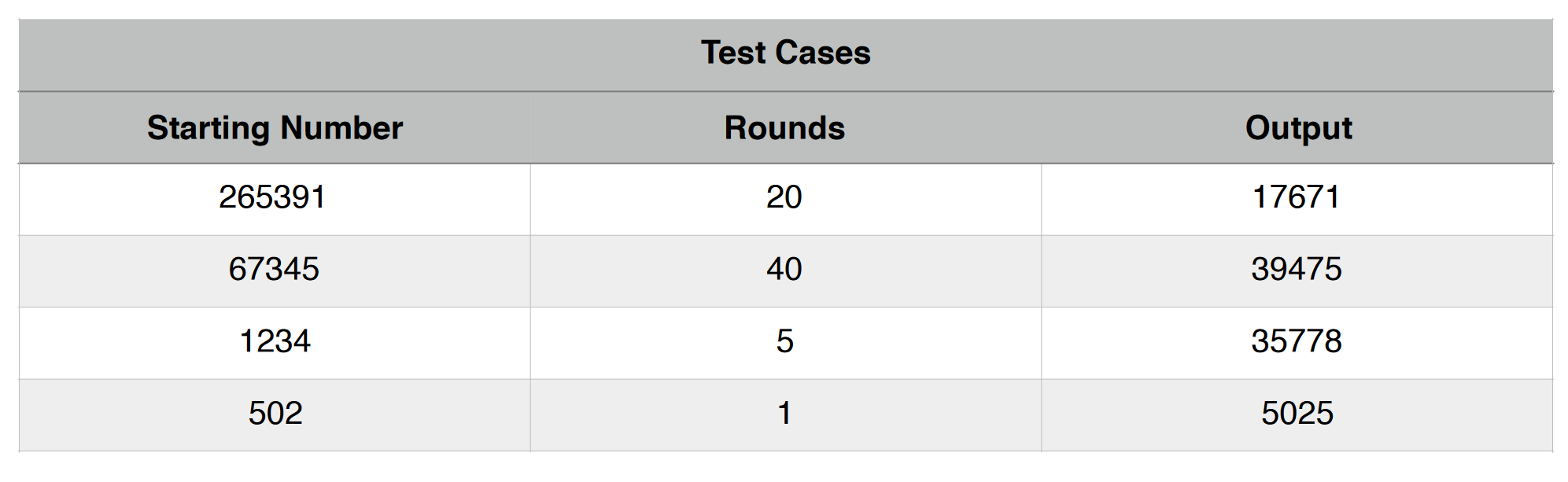1568x482 pixels.
Task: Select the Rounds cell with value 40
Action: (785, 271)
